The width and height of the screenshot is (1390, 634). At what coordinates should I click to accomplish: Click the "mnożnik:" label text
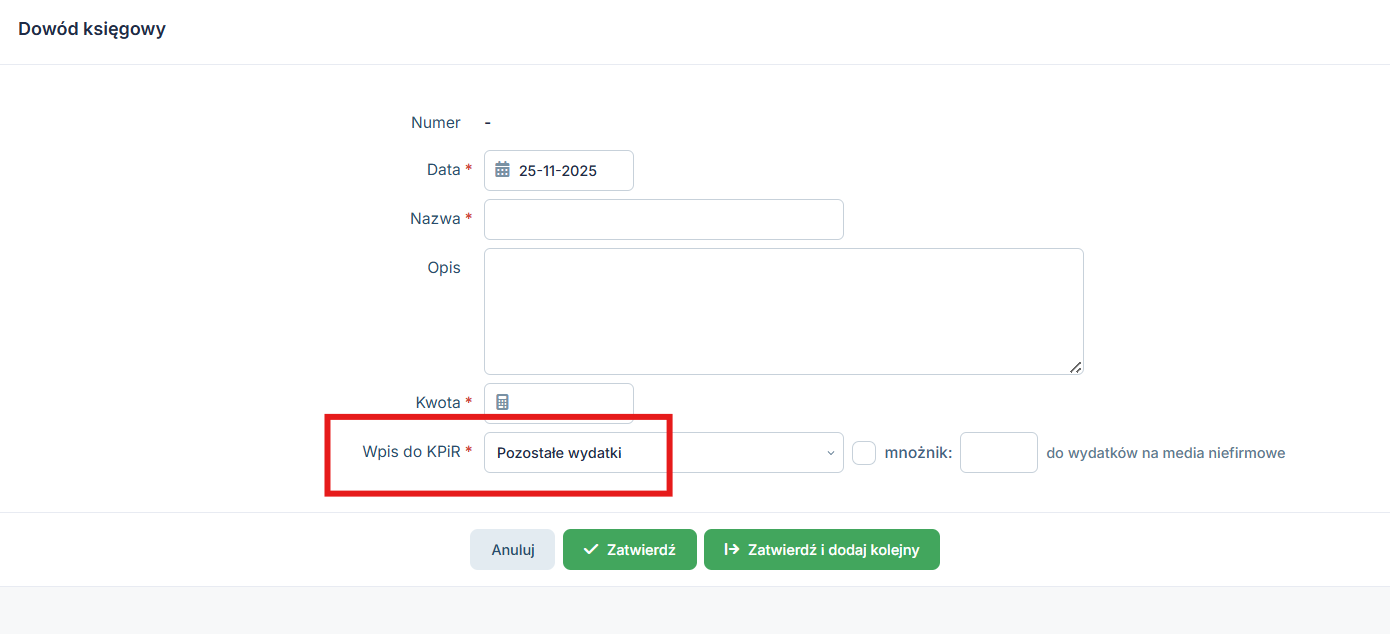point(918,453)
